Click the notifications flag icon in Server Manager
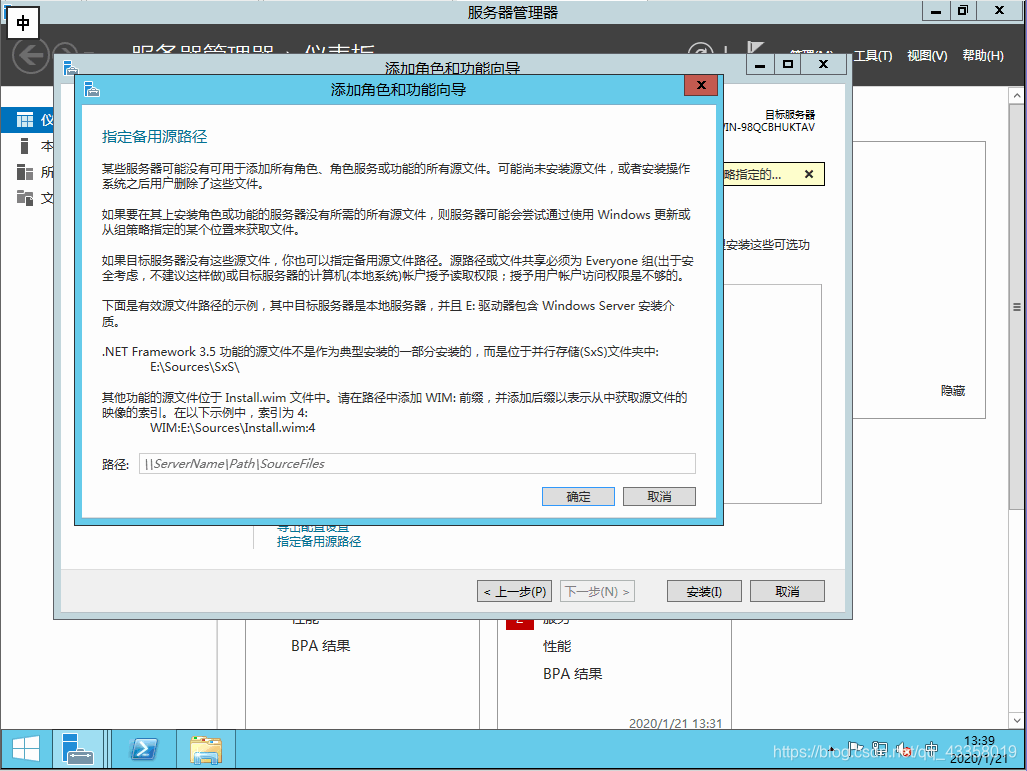This screenshot has height=771, width=1027. [x=755, y=48]
